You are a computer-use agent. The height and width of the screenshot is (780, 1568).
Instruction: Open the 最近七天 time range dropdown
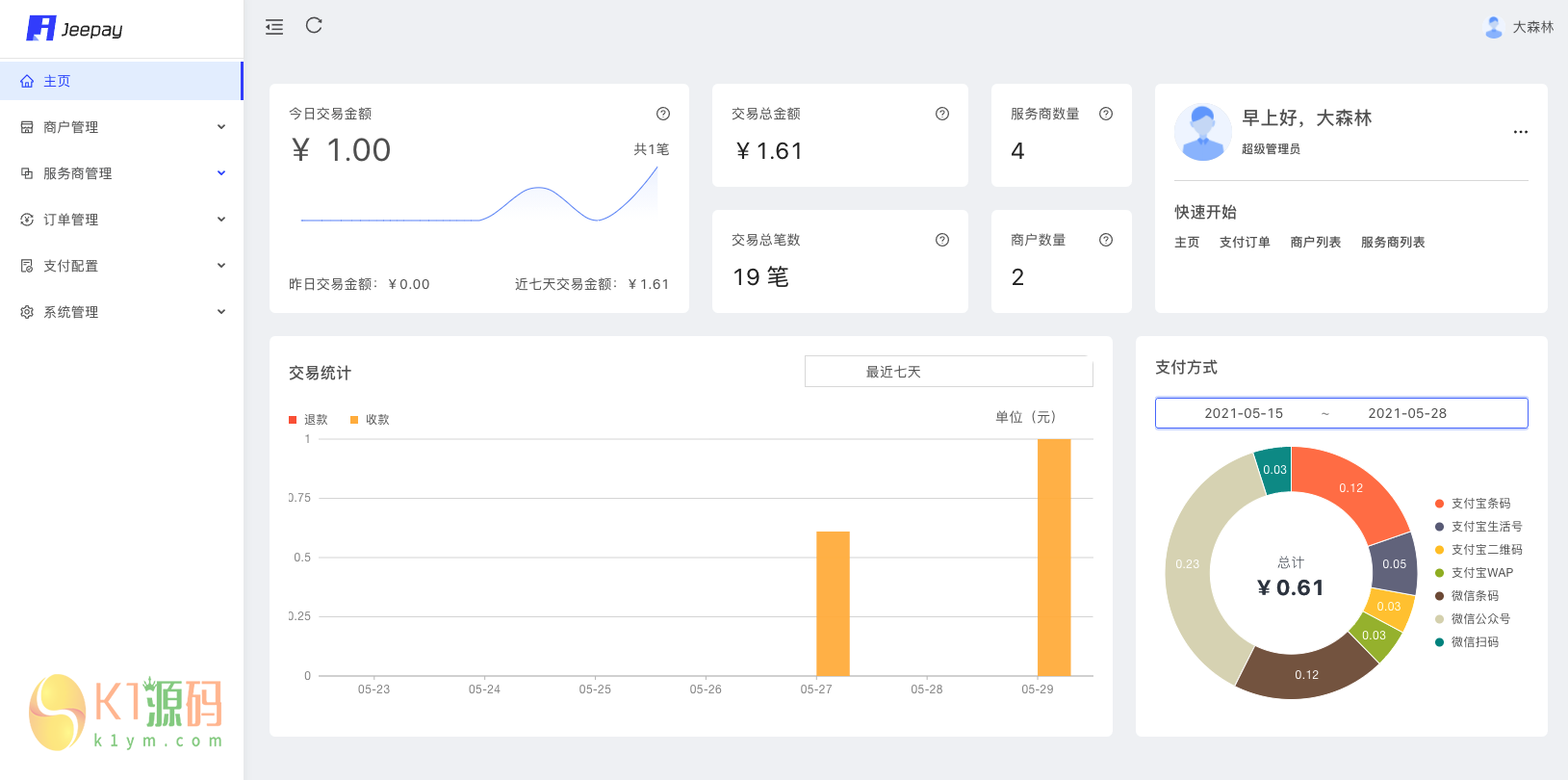point(949,372)
